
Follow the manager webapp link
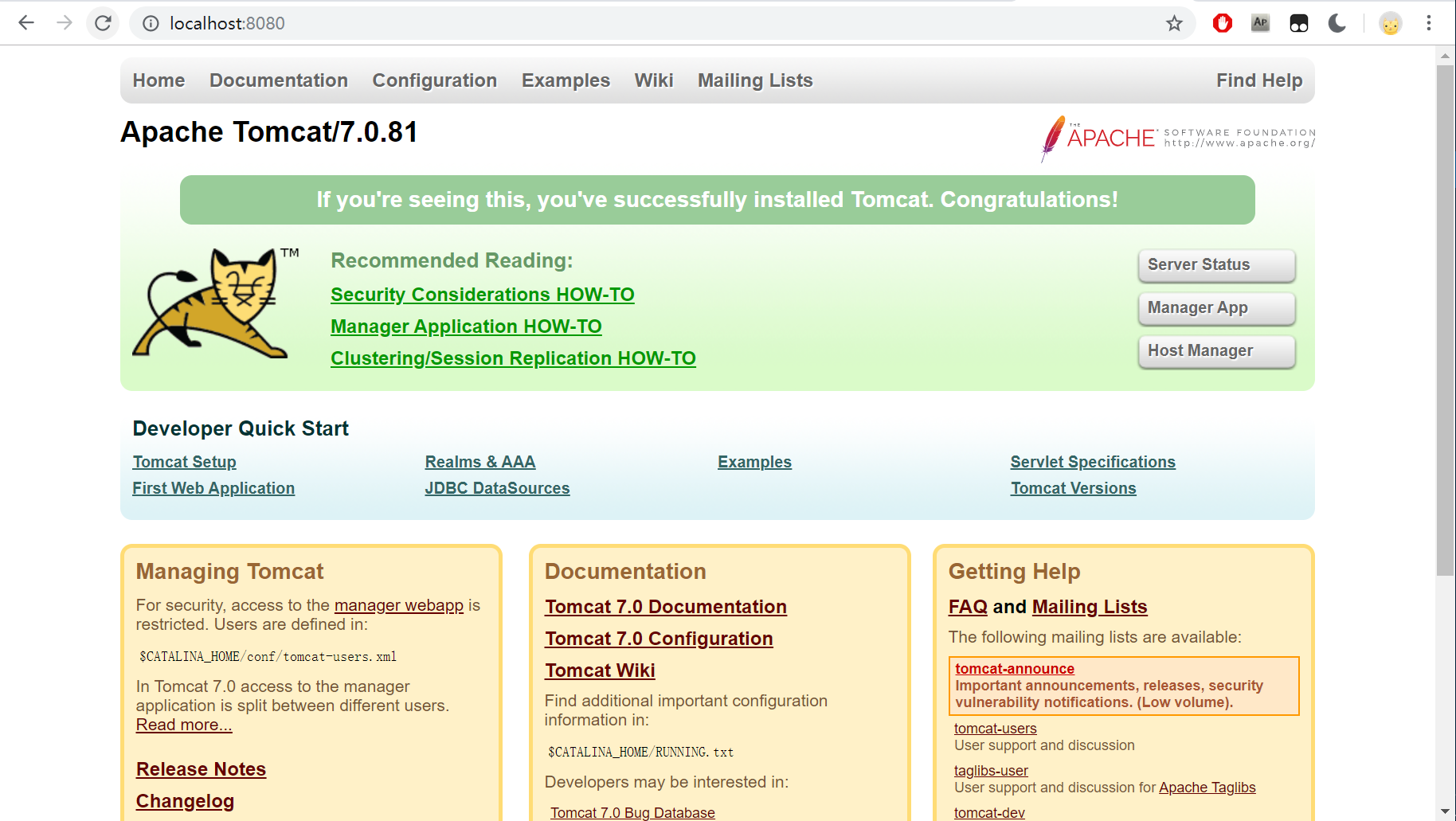[x=399, y=605]
